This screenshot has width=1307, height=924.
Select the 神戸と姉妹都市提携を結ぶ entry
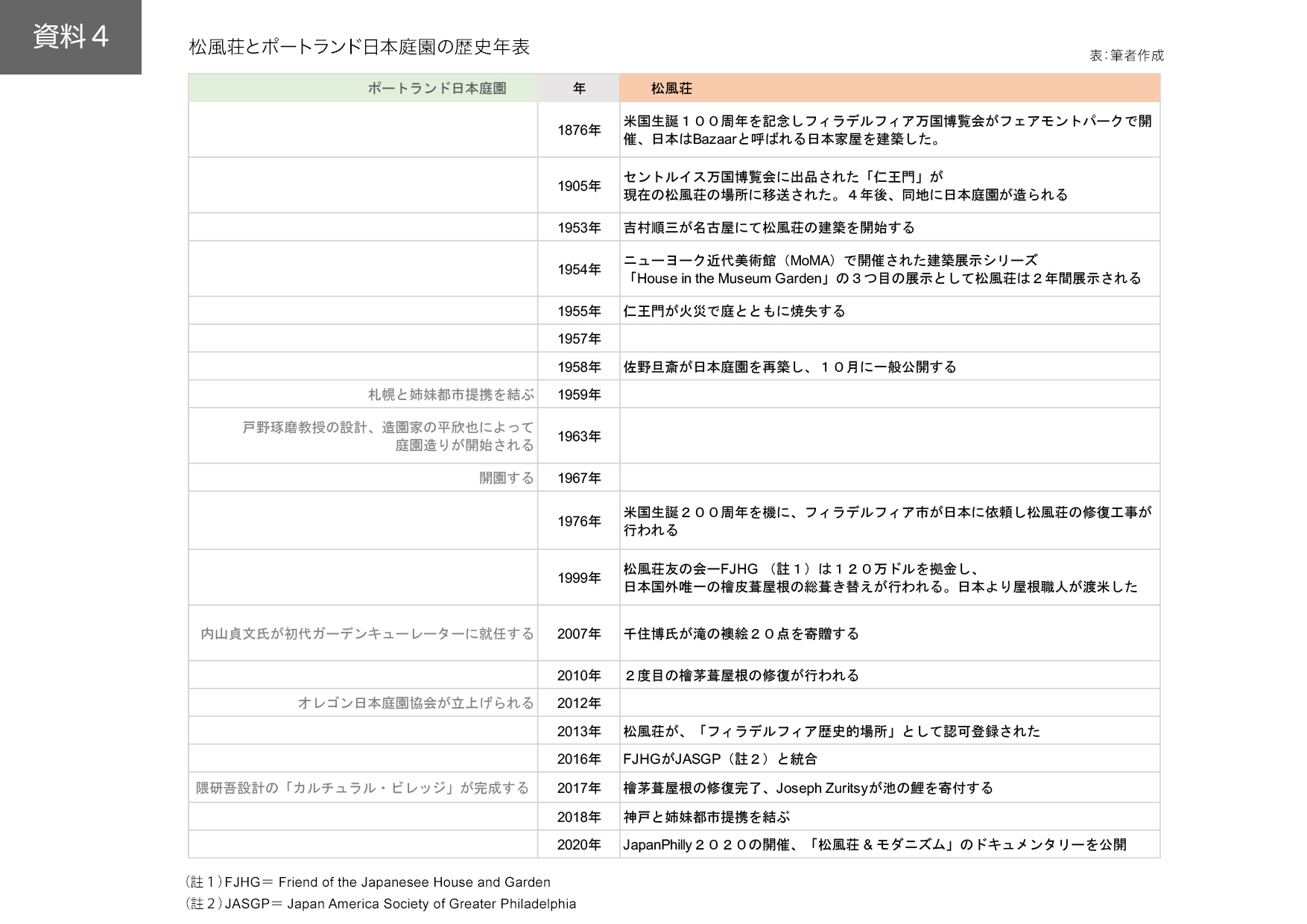[x=706, y=817]
